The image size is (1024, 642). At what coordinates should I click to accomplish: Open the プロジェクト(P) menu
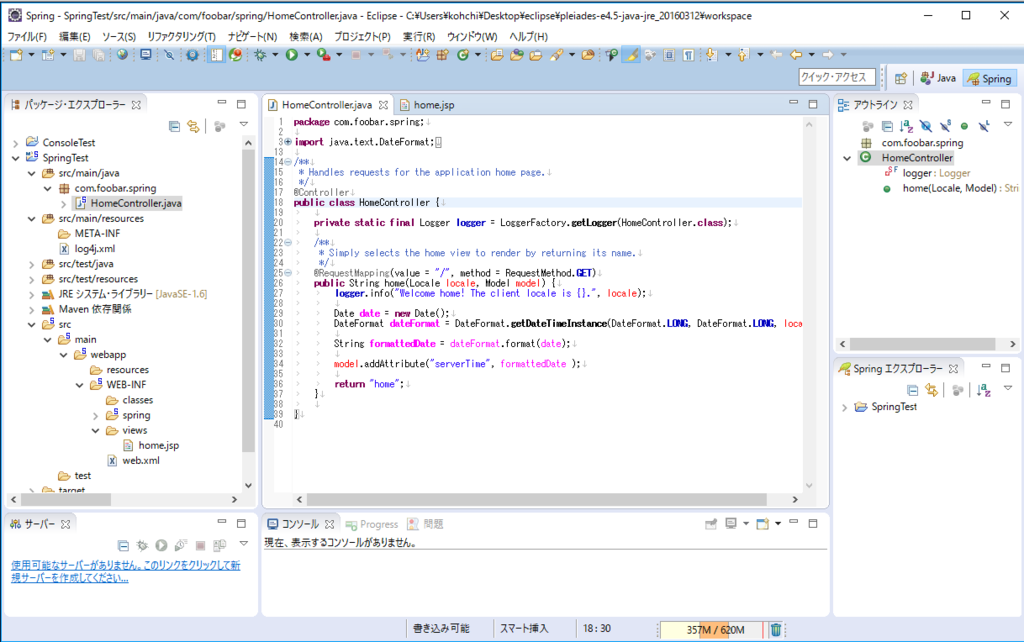(362, 37)
